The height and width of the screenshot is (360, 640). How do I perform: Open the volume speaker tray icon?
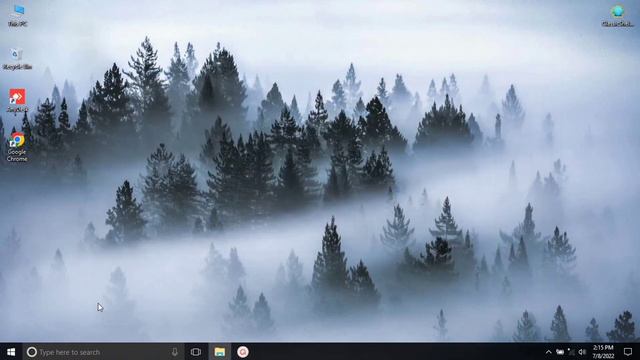click(x=582, y=352)
